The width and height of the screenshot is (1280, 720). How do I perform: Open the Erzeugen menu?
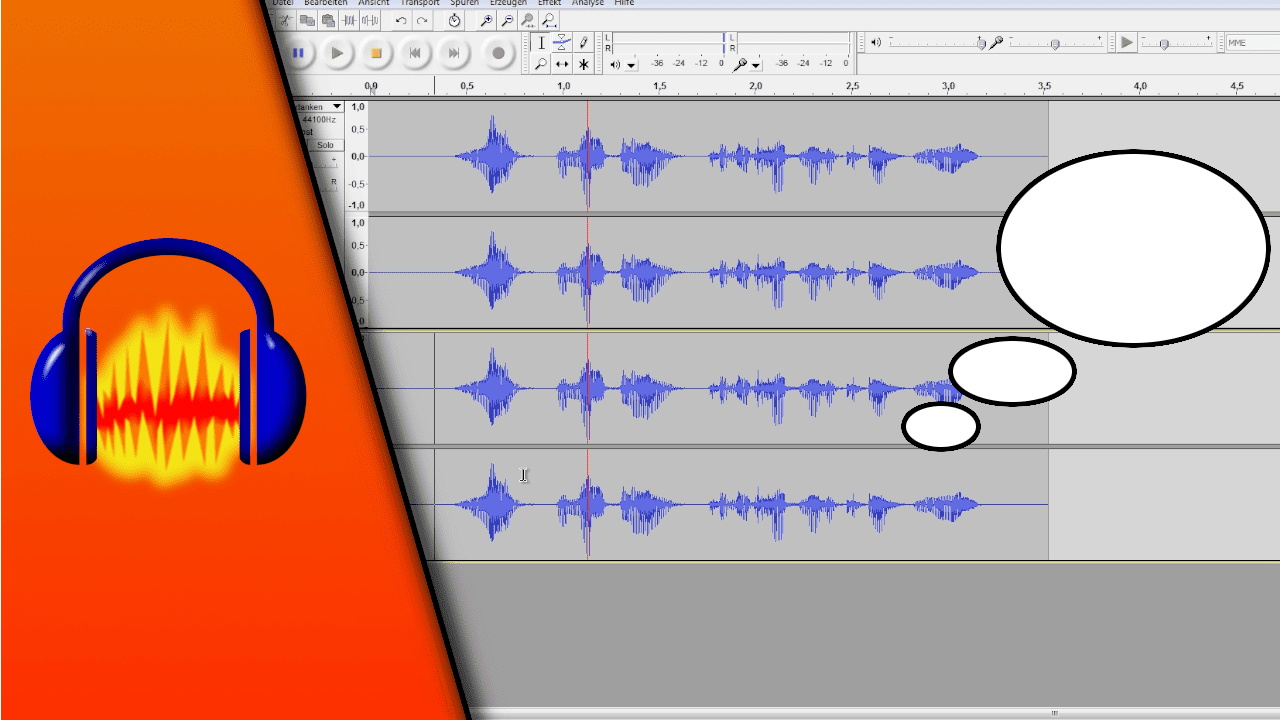point(508,3)
